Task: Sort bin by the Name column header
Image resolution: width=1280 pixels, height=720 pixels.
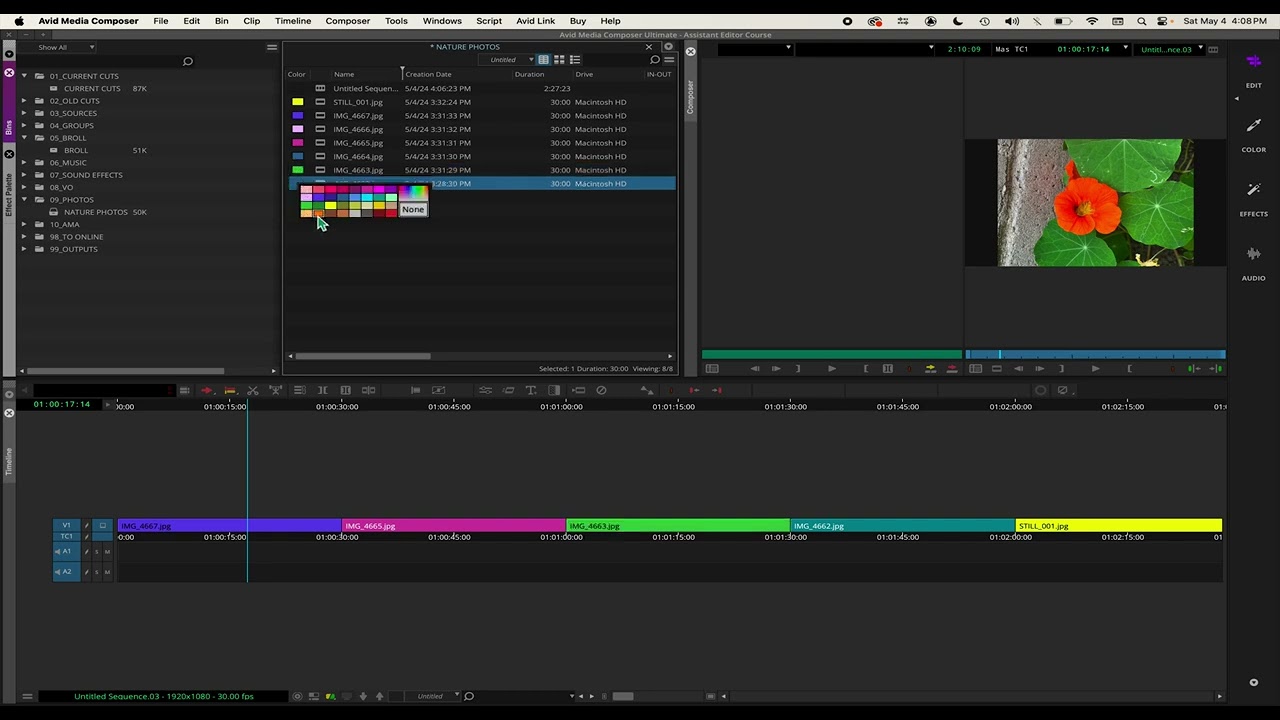Action: [x=344, y=74]
